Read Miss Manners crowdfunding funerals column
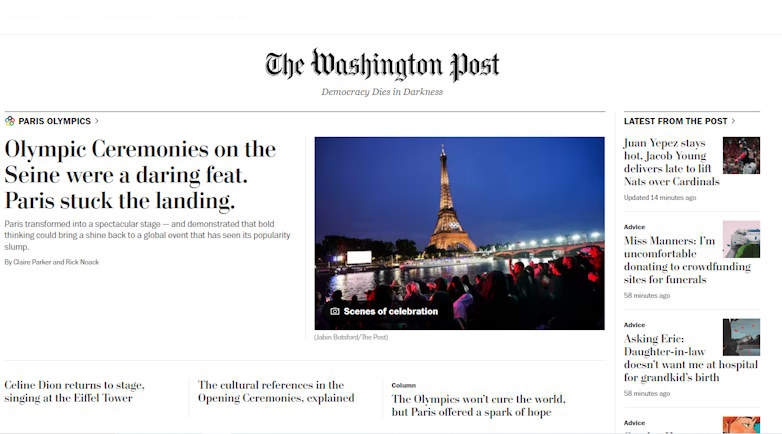782x434 pixels. [x=687, y=260]
